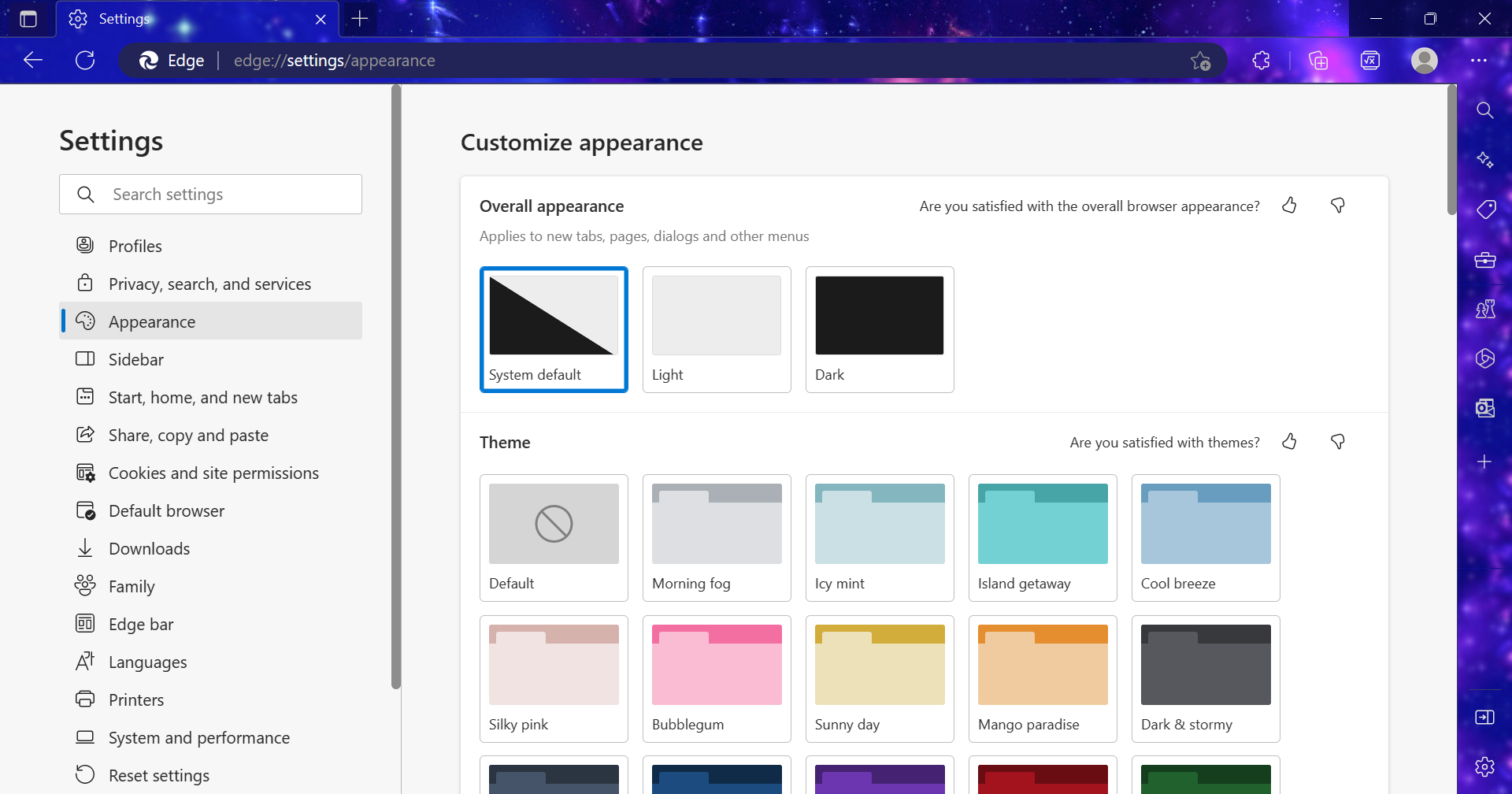
Task: Close the Settings tab
Action: point(321,20)
